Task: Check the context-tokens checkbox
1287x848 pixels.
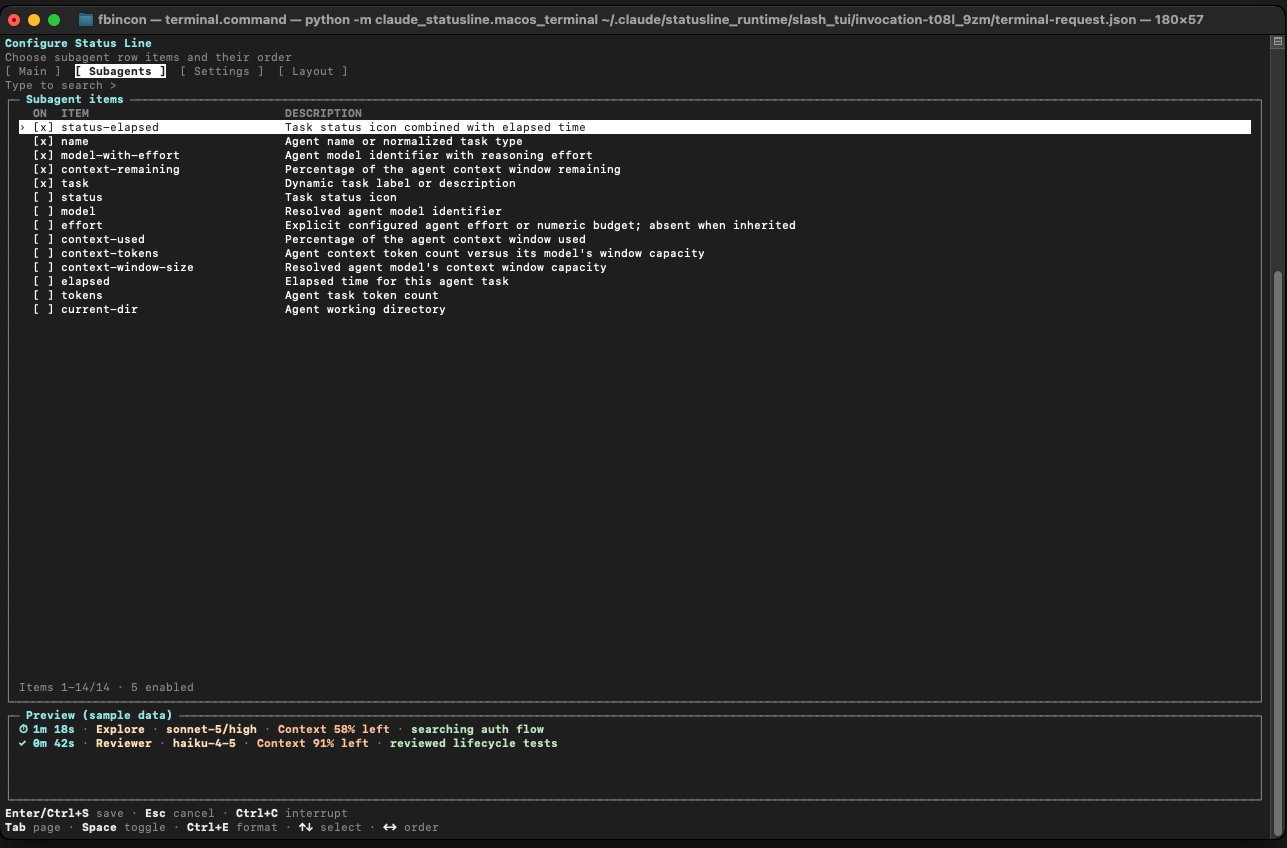Action: (44, 254)
